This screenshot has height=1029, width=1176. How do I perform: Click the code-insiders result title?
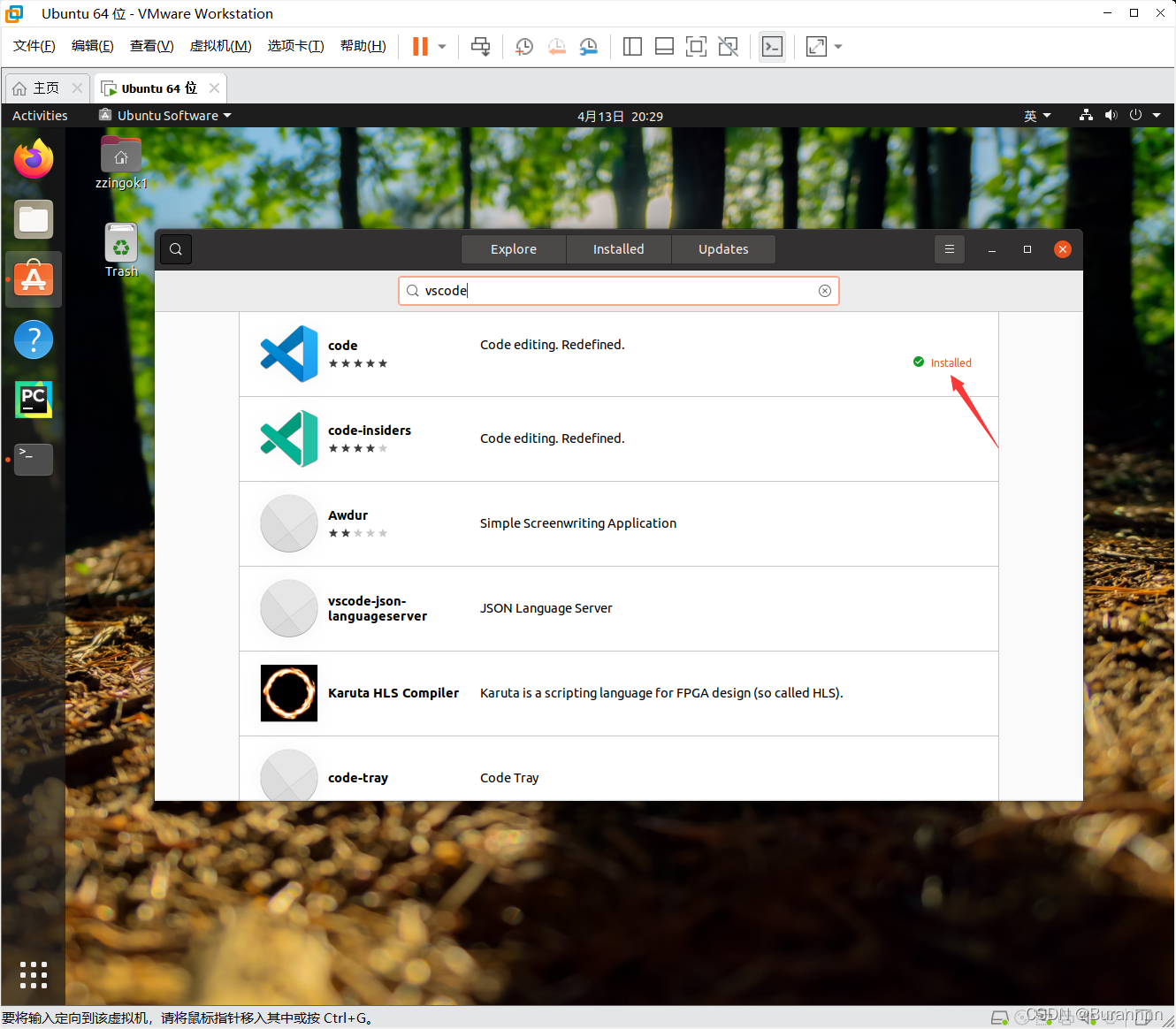pyautogui.click(x=370, y=431)
